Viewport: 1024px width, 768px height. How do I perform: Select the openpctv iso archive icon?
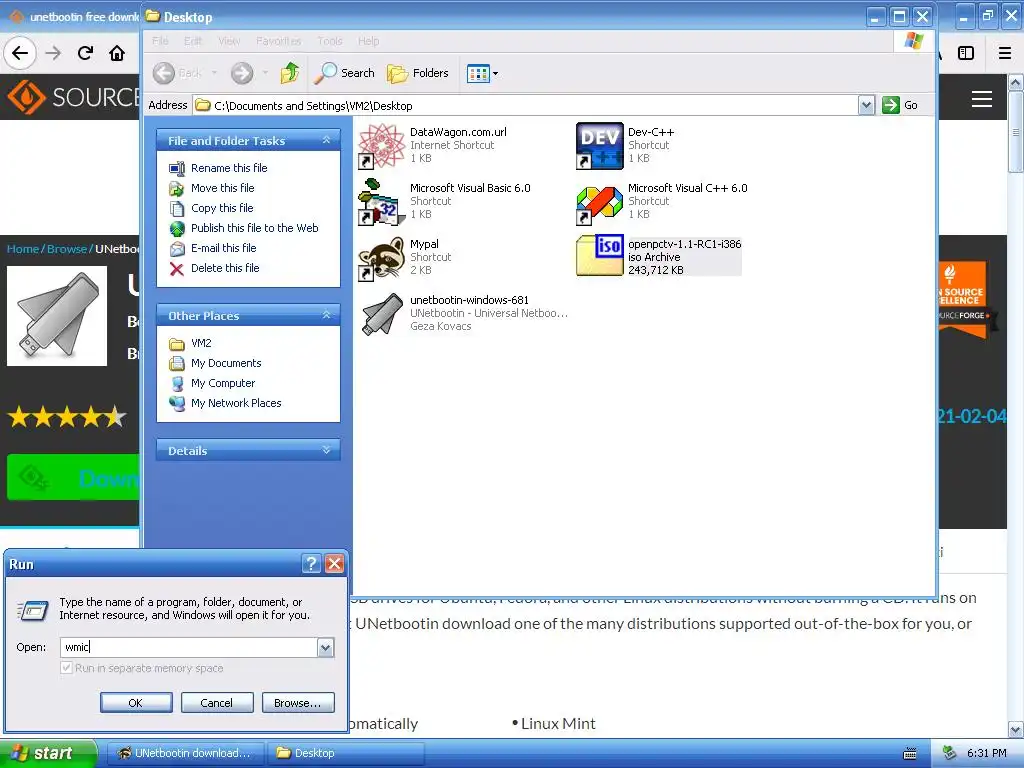click(600, 256)
